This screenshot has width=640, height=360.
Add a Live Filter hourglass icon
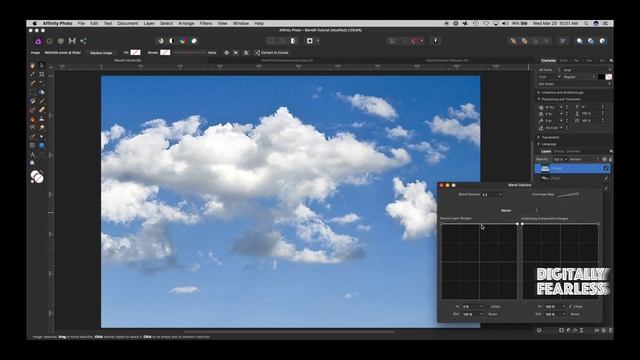click(581, 330)
